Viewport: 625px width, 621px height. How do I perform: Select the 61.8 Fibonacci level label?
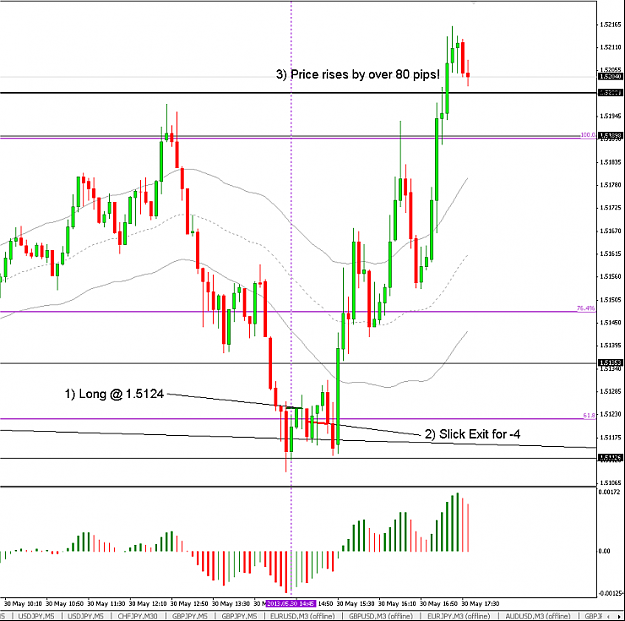coord(589,415)
